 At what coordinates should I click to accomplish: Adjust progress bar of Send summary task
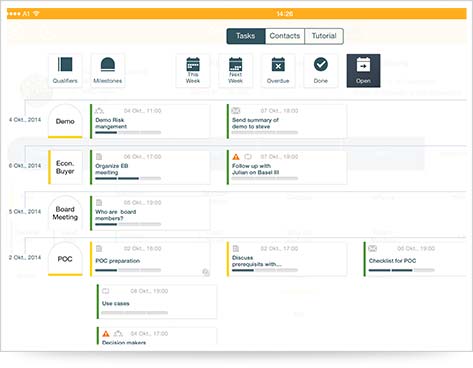265,133
